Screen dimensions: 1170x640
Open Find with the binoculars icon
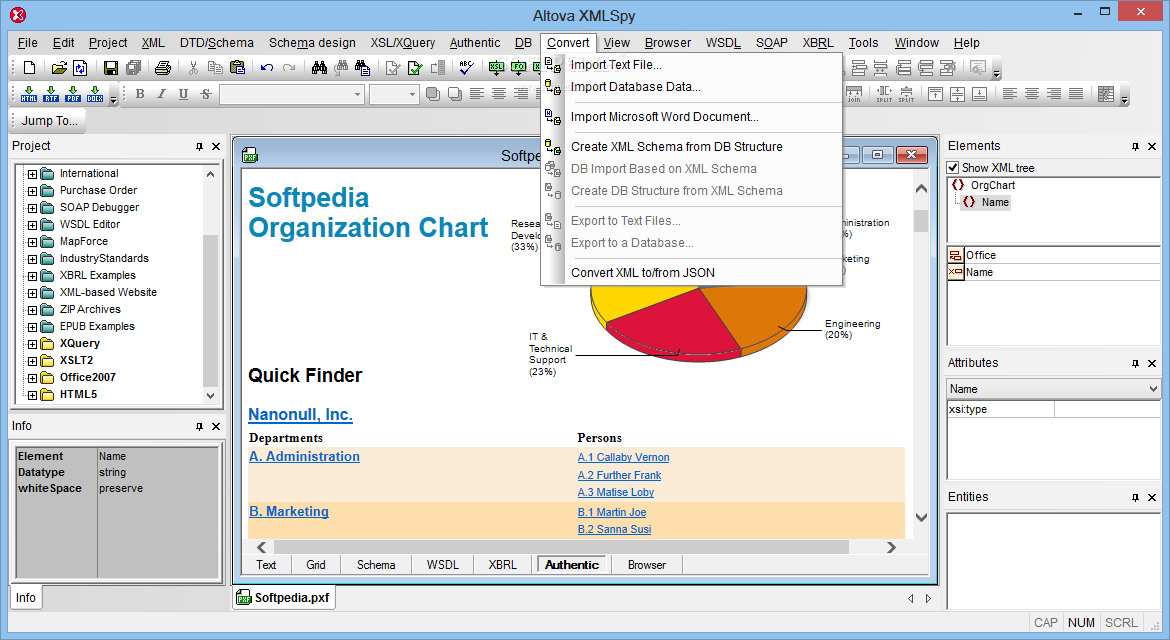click(319, 68)
